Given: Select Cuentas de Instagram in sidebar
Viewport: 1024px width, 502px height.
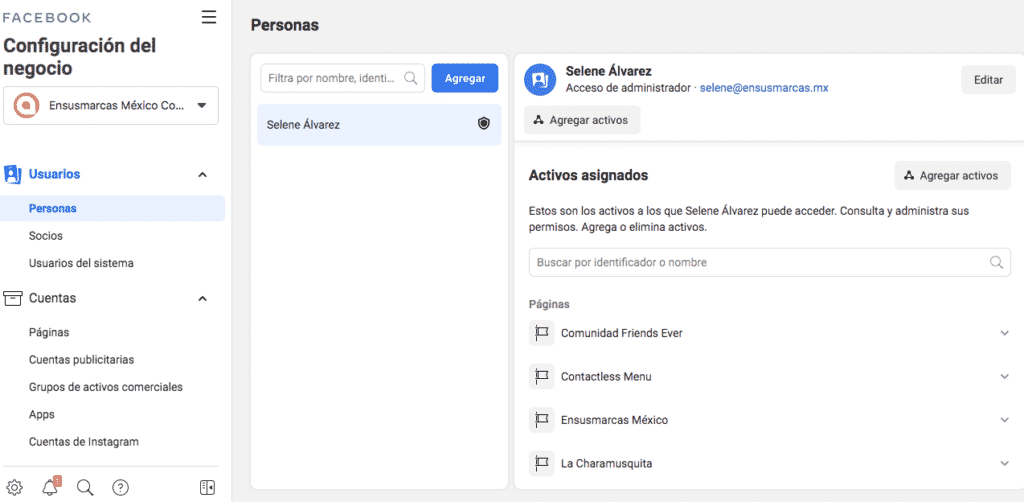Looking at the screenshot, I should (x=84, y=441).
